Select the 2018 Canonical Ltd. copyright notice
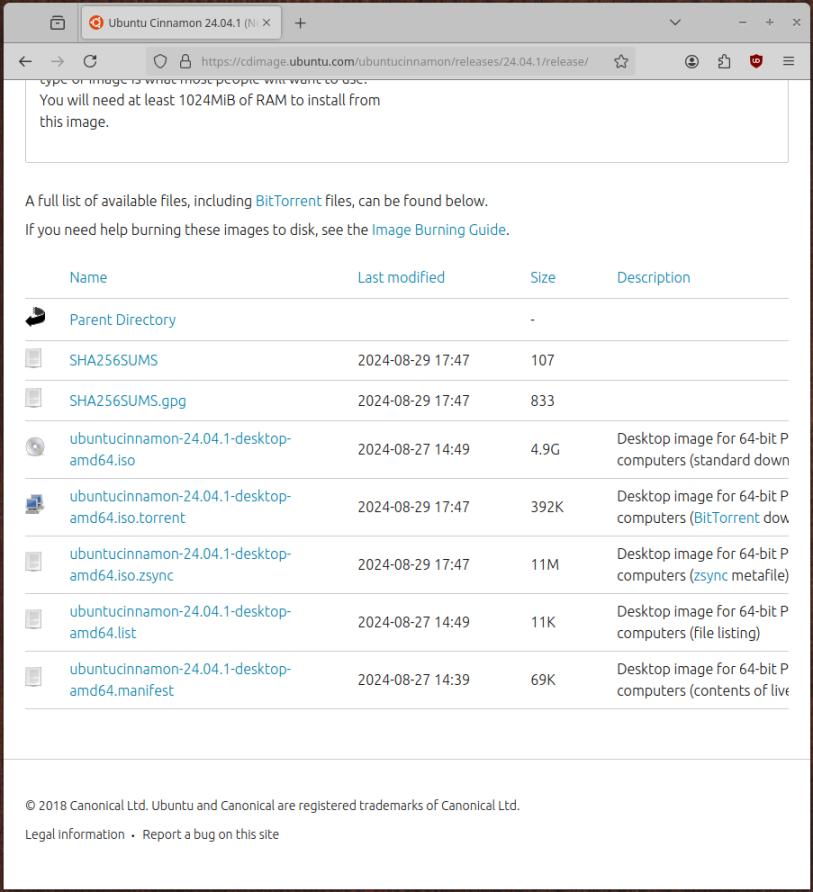813x892 pixels. (x=273, y=806)
